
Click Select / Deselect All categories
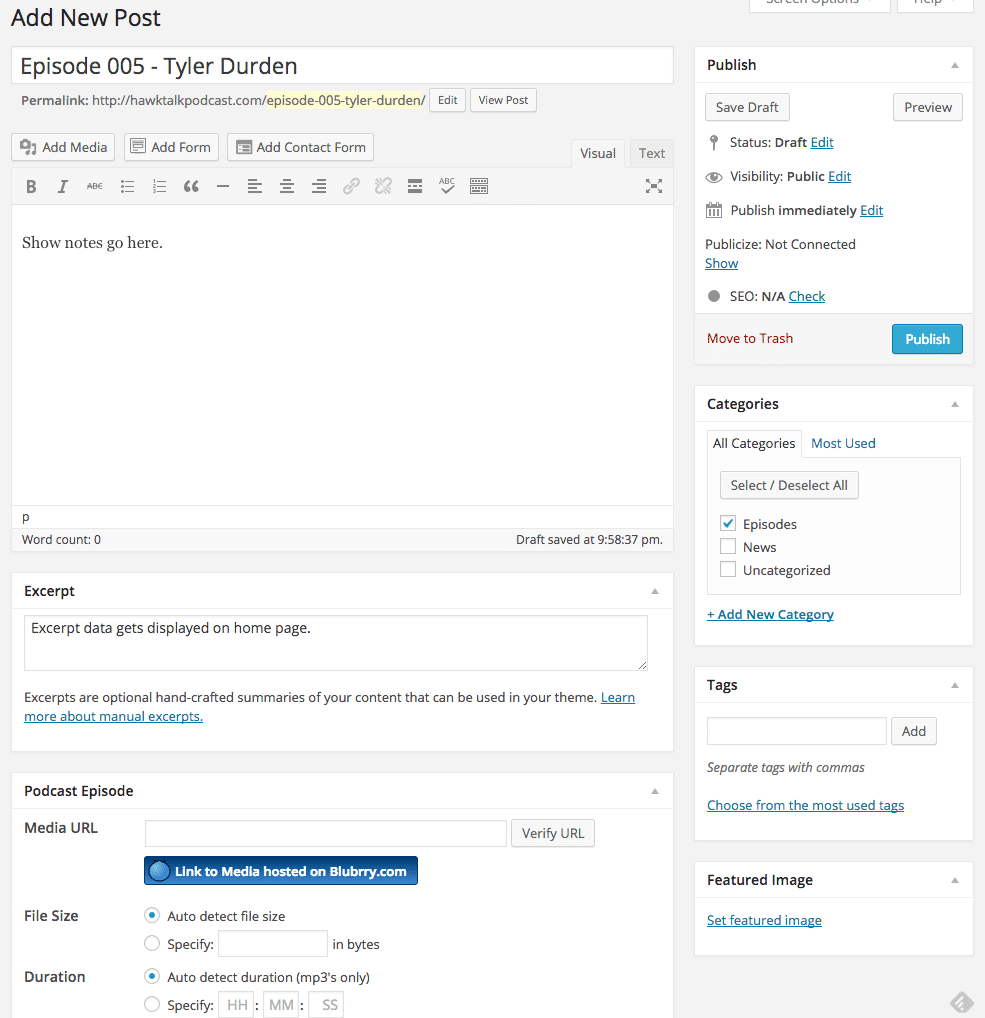click(789, 485)
